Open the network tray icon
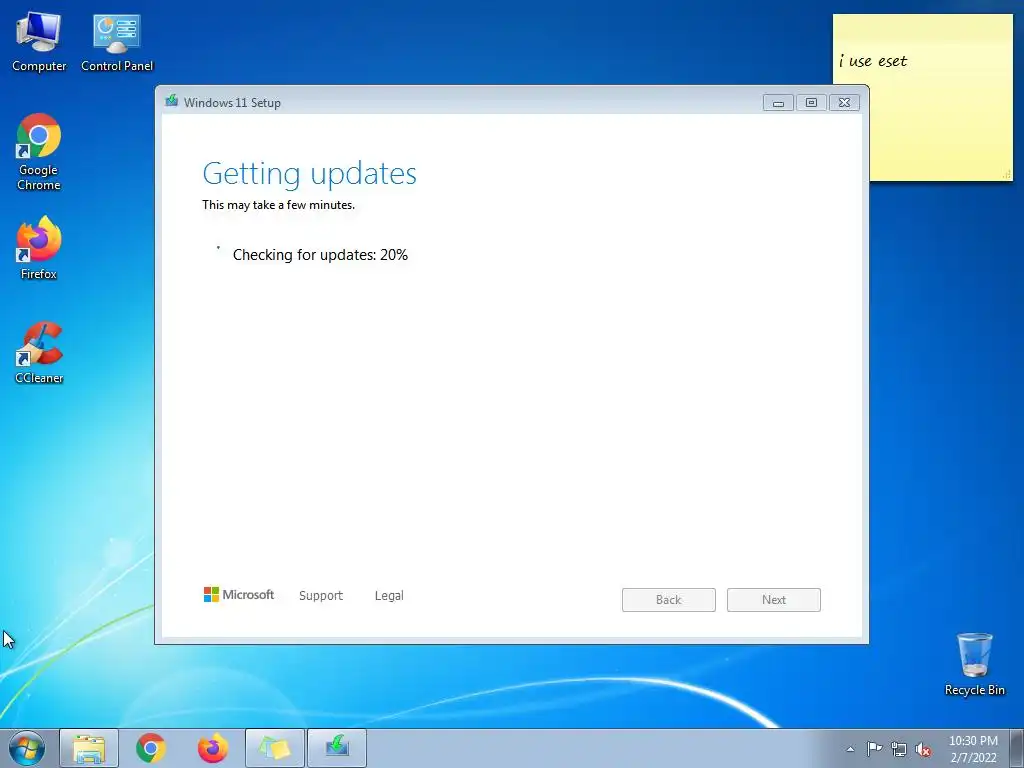 [x=899, y=749]
